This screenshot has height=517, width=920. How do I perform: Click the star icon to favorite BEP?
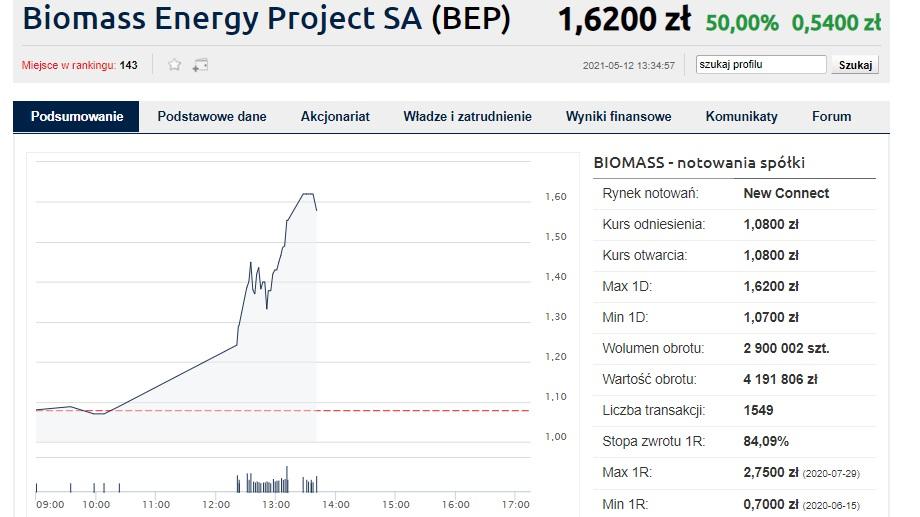click(174, 65)
